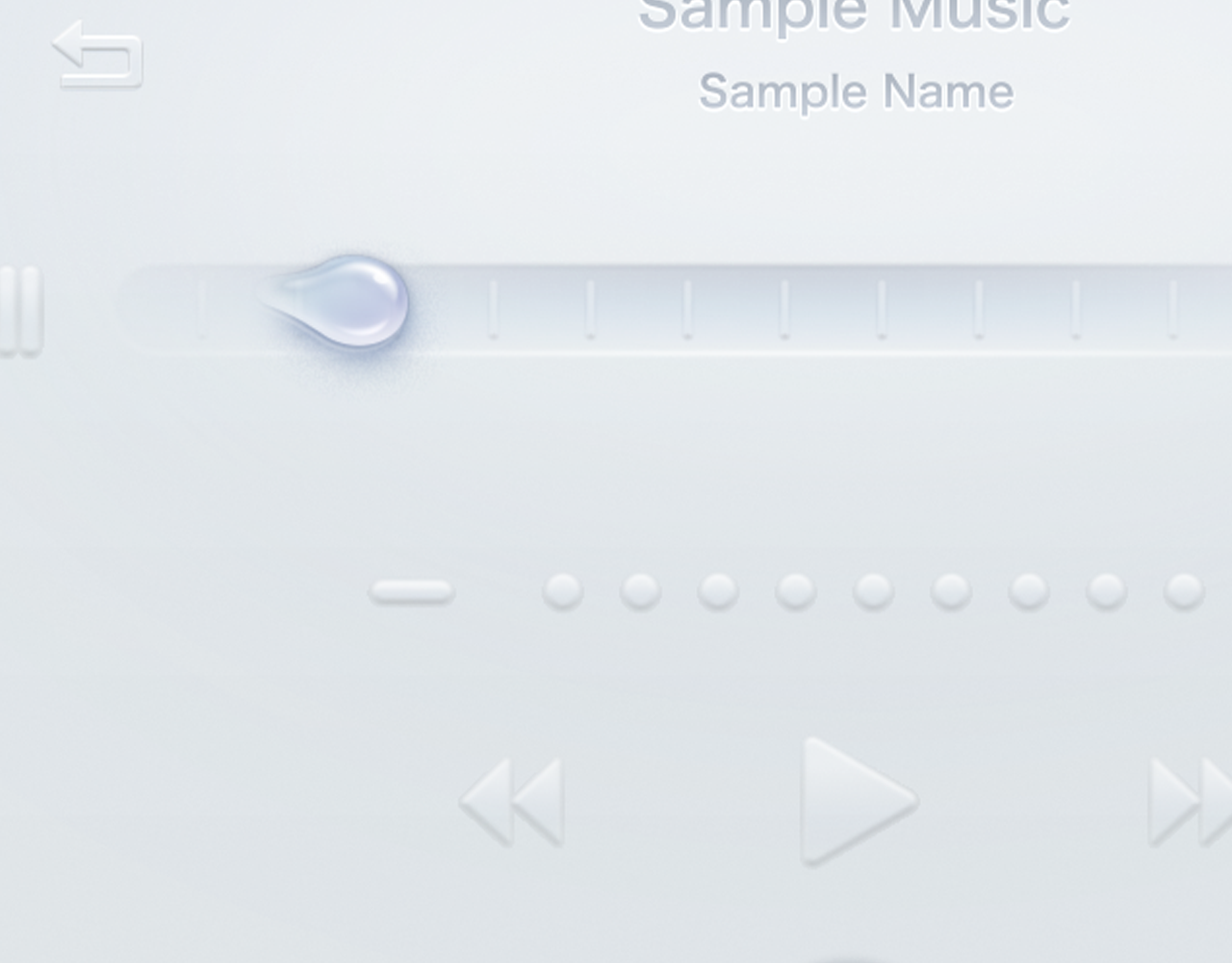This screenshot has height=963, width=1232.
Task: Click the vertical bars icon at left edge
Action: [x=20, y=311]
